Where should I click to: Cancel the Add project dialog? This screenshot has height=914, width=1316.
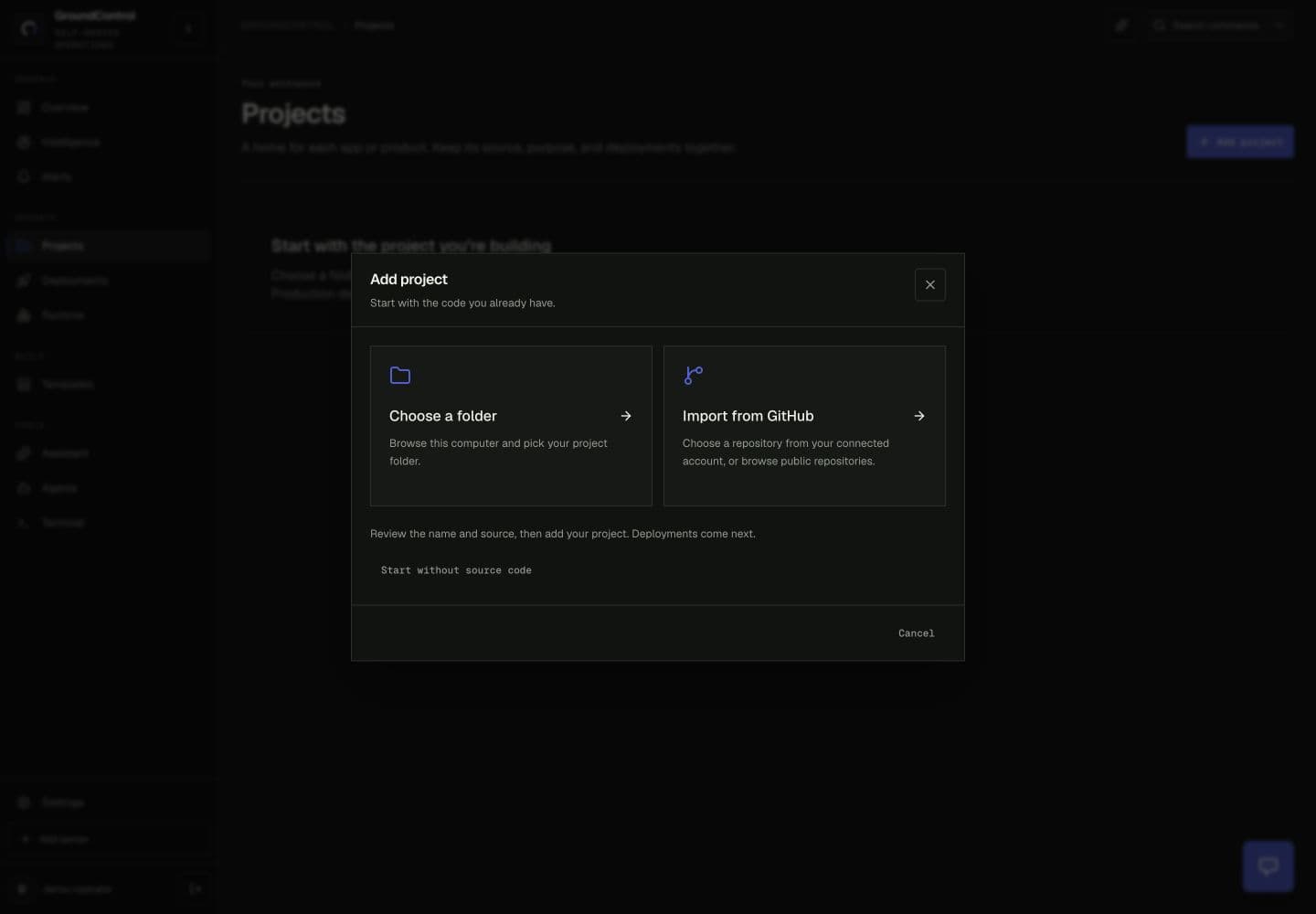click(x=916, y=633)
